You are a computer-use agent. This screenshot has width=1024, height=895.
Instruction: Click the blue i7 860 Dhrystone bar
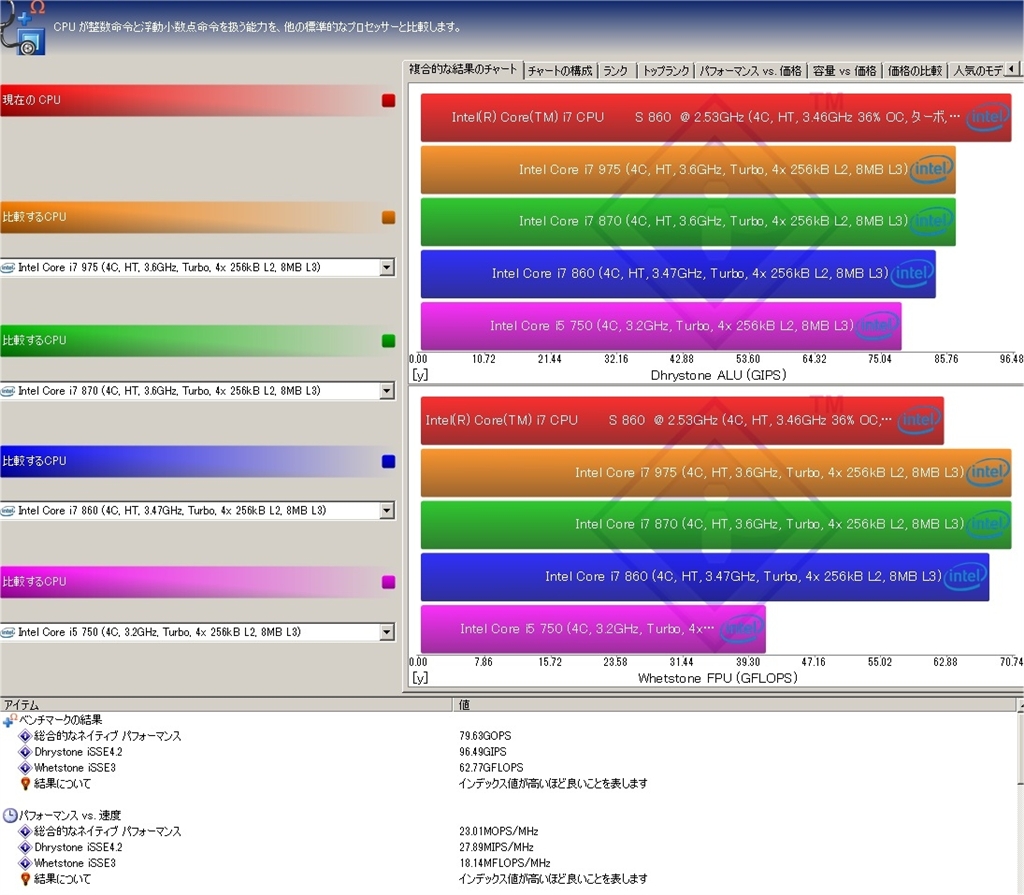click(678, 274)
